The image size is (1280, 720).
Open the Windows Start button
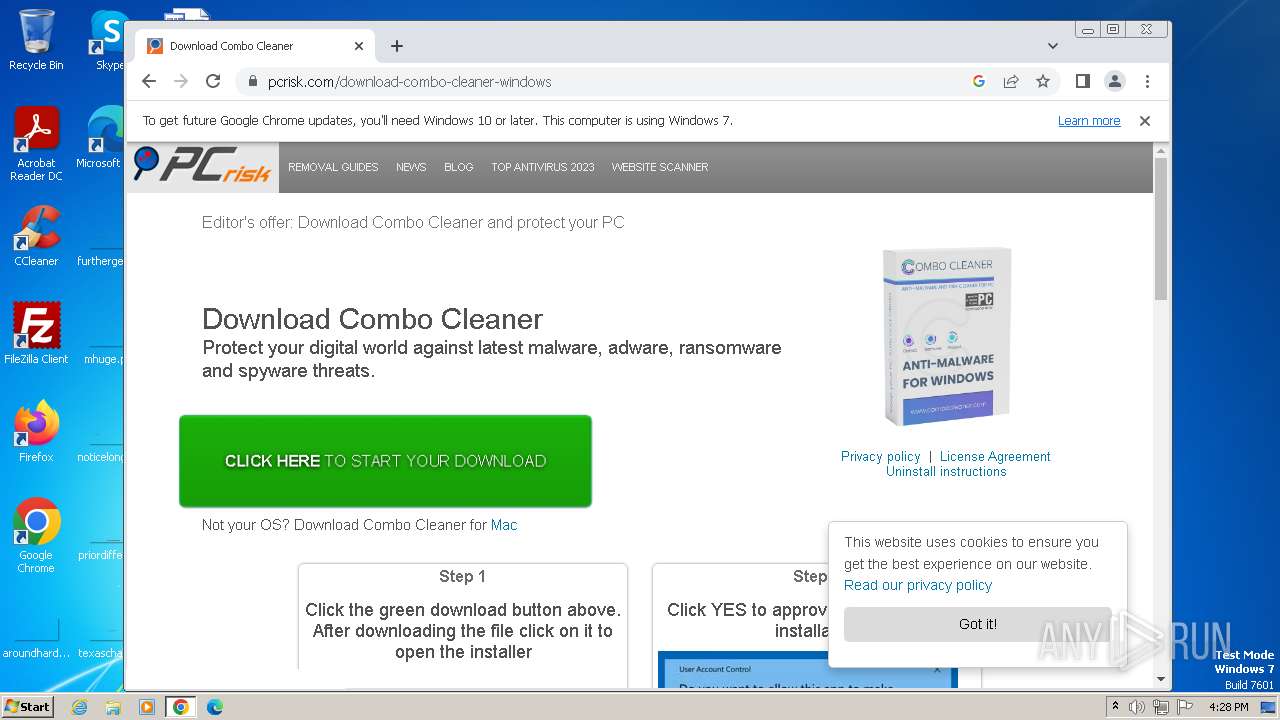pos(27,706)
